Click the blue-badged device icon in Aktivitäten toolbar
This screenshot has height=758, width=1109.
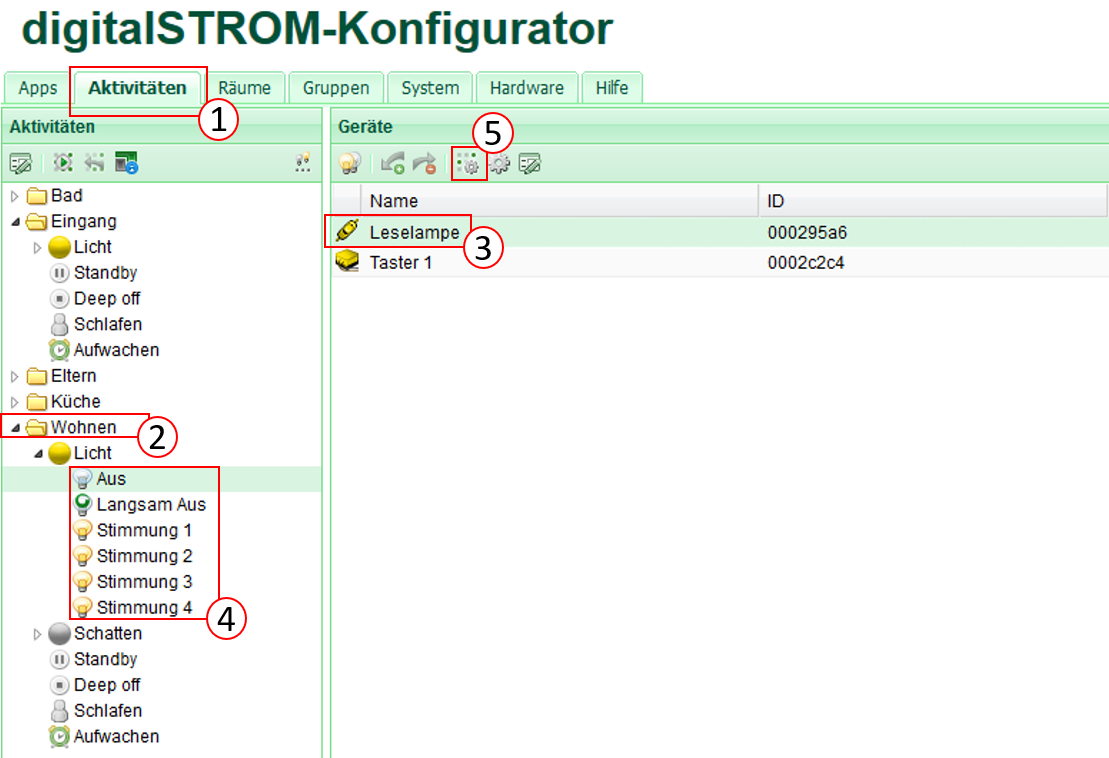click(125, 163)
